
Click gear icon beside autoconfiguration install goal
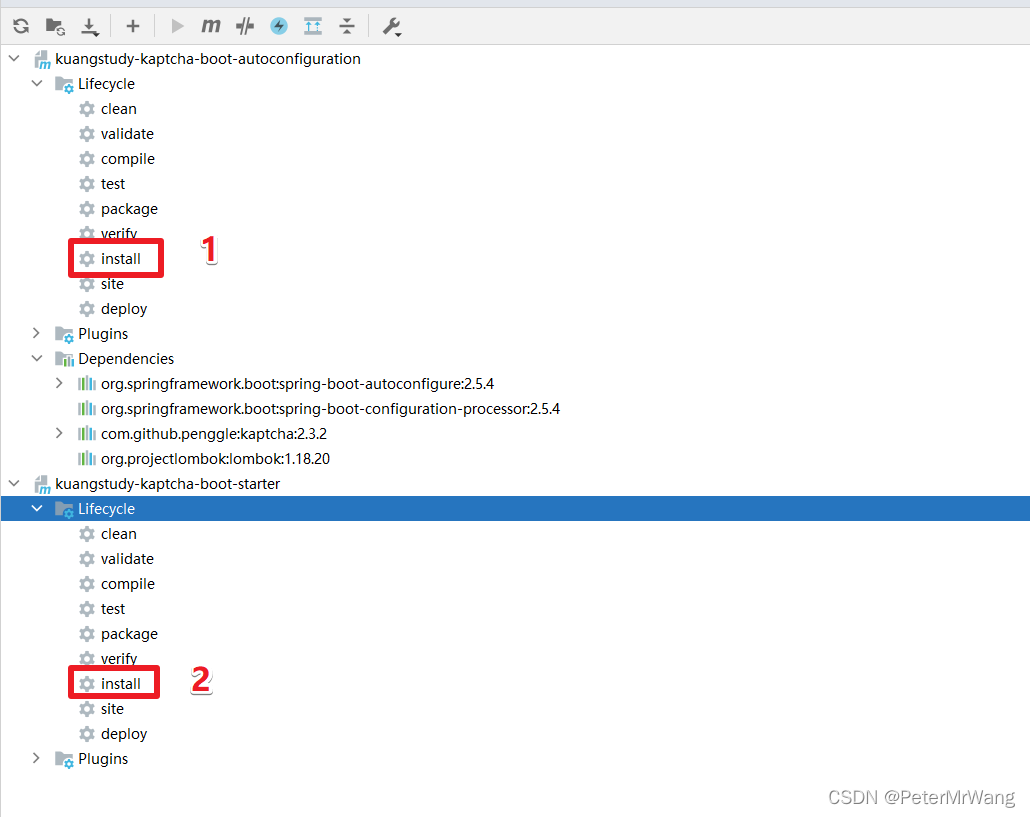(x=87, y=259)
